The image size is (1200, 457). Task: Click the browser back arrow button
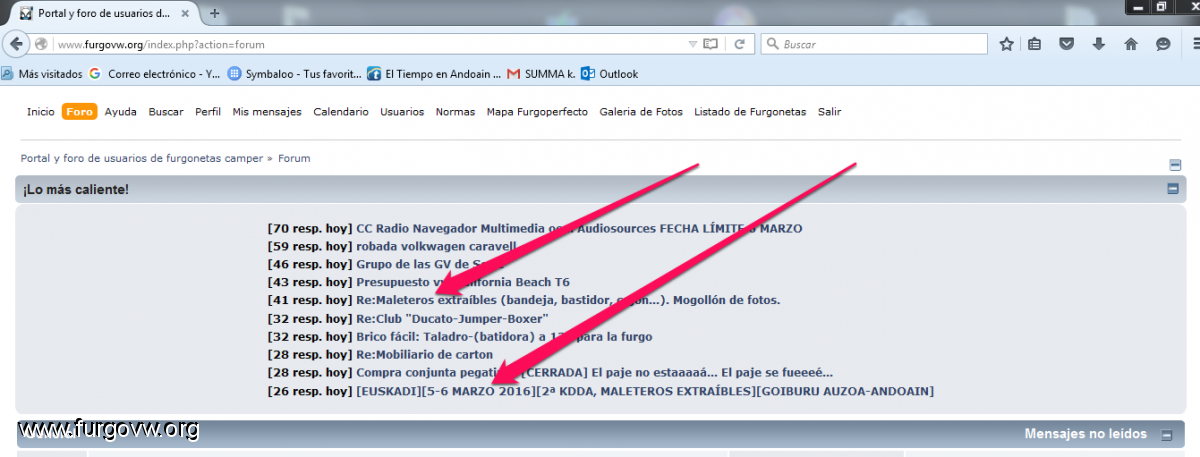point(16,44)
